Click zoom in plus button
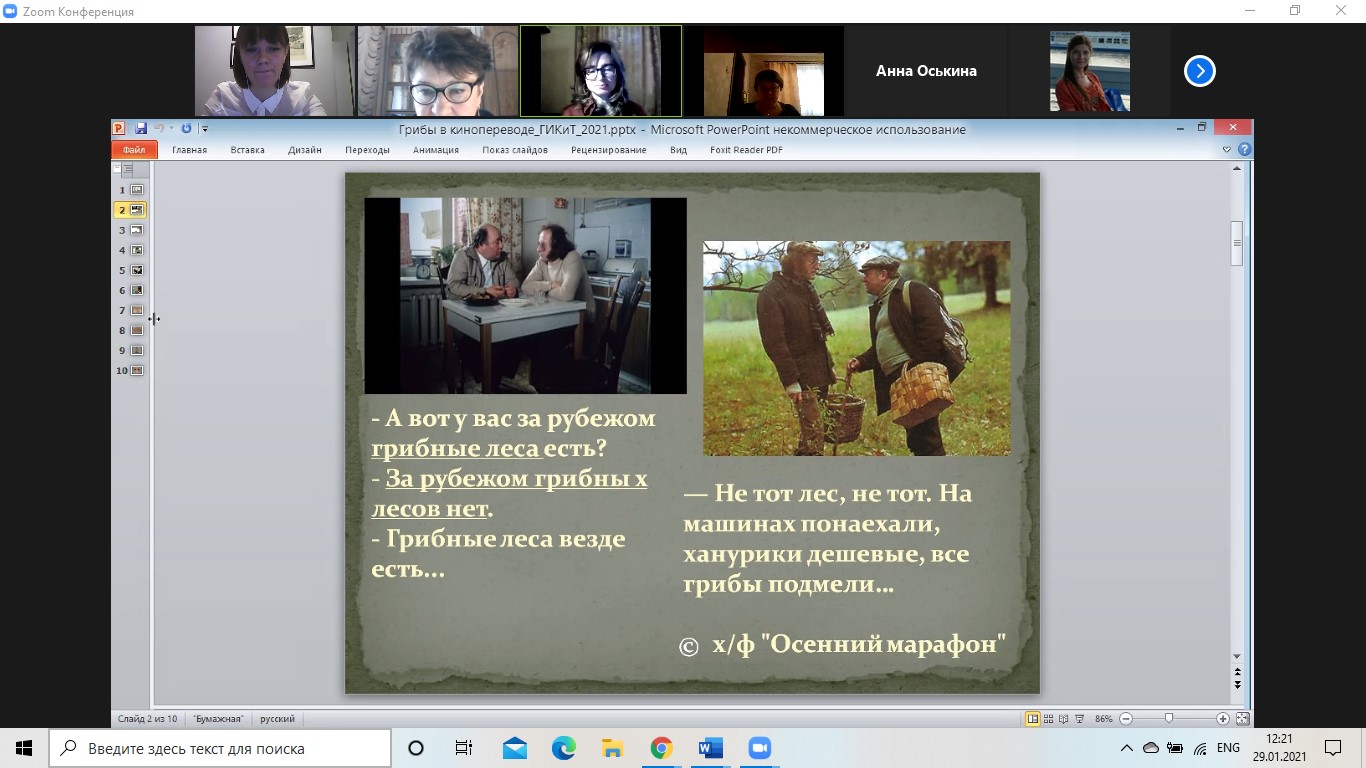Image resolution: width=1366 pixels, height=768 pixels. click(x=1223, y=719)
